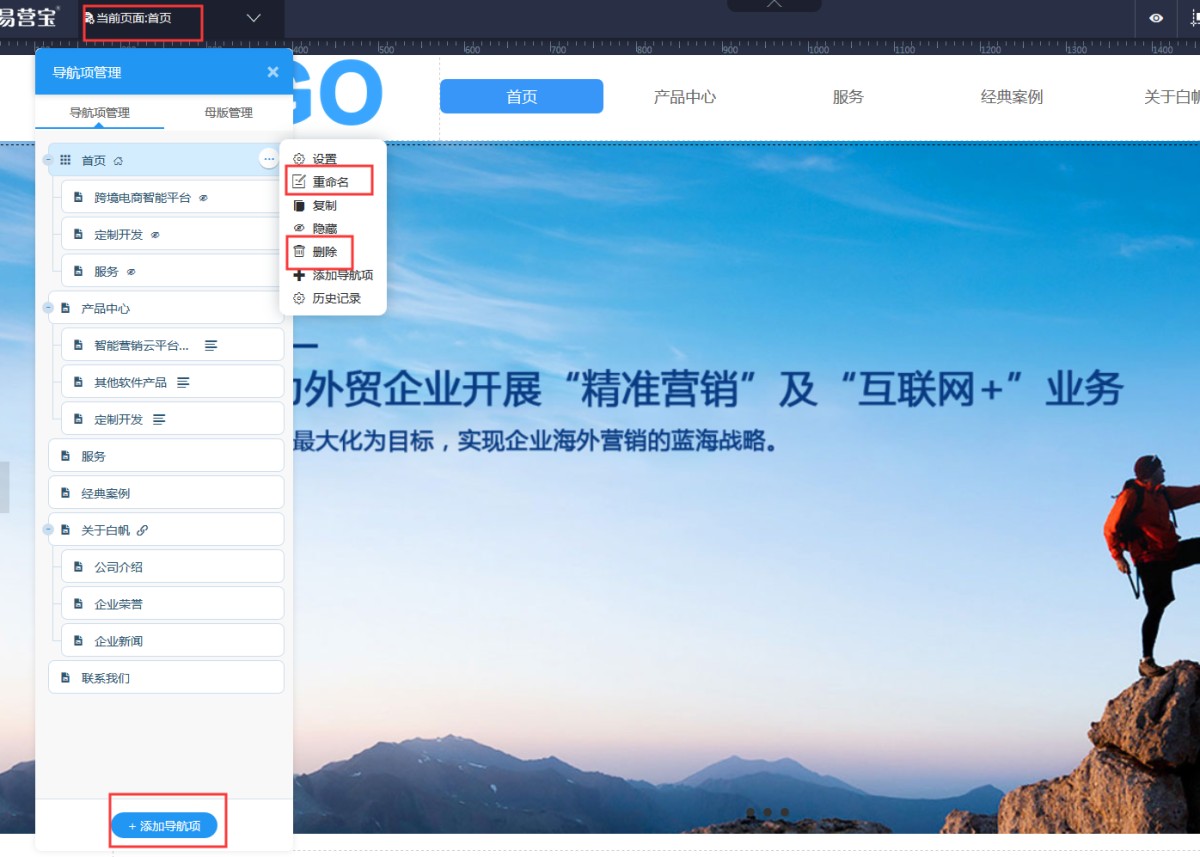The width and height of the screenshot is (1200, 857).
Task: Click the banner carousel's first dot
Action: (750, 812)
